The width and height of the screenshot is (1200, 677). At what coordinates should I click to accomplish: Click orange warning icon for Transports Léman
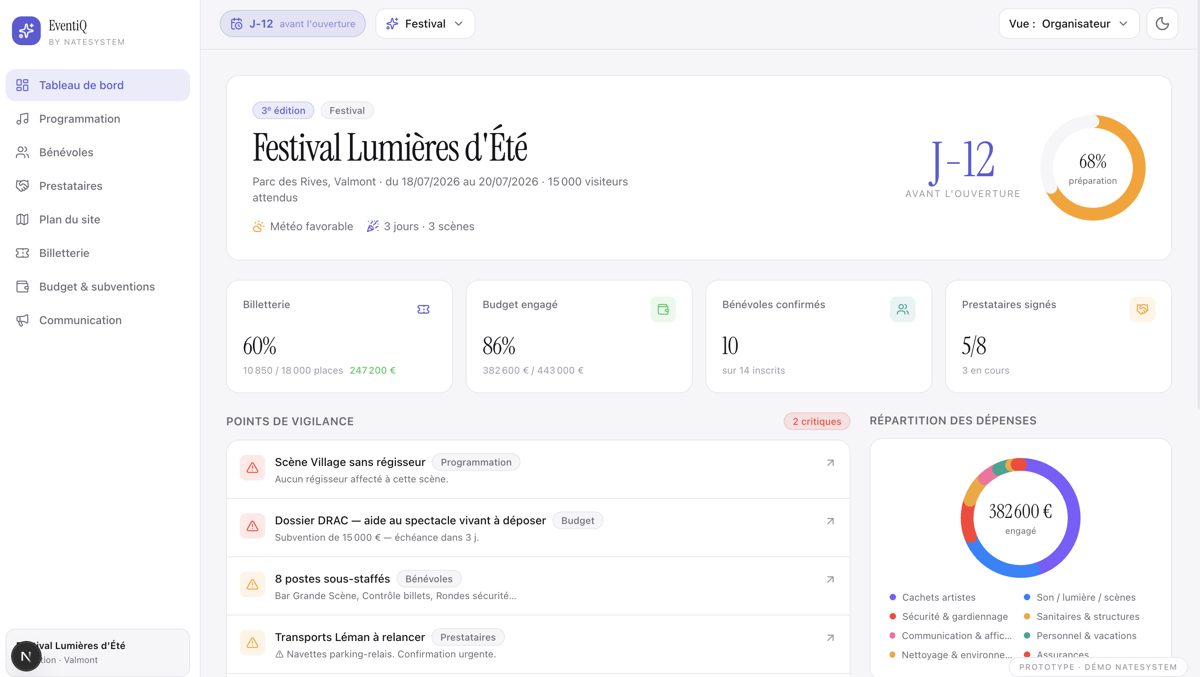[252, 642]
